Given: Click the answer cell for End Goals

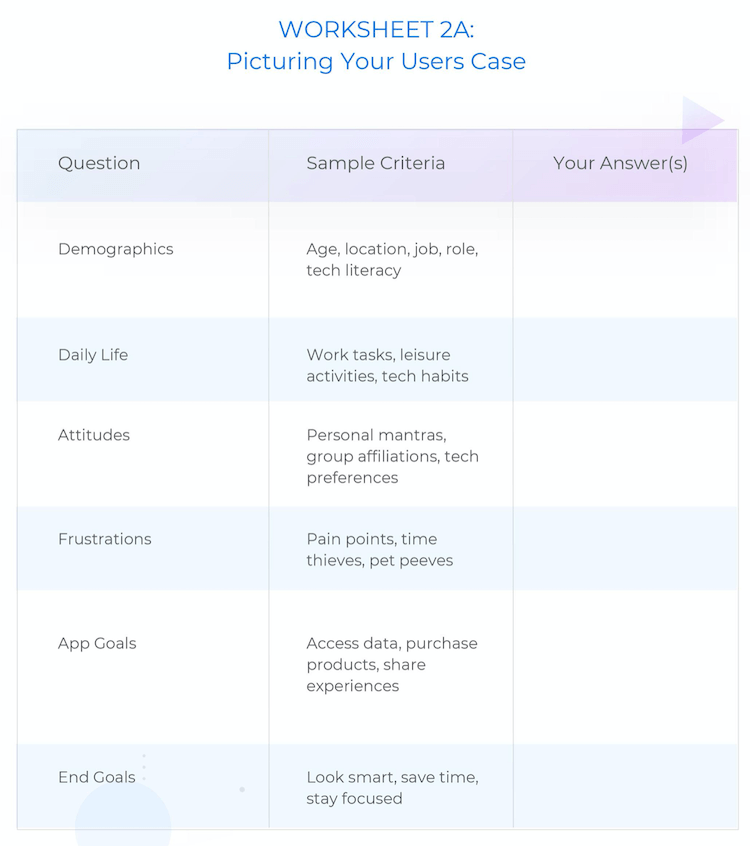Looking at the screenshot, I should tap(625, 786).
